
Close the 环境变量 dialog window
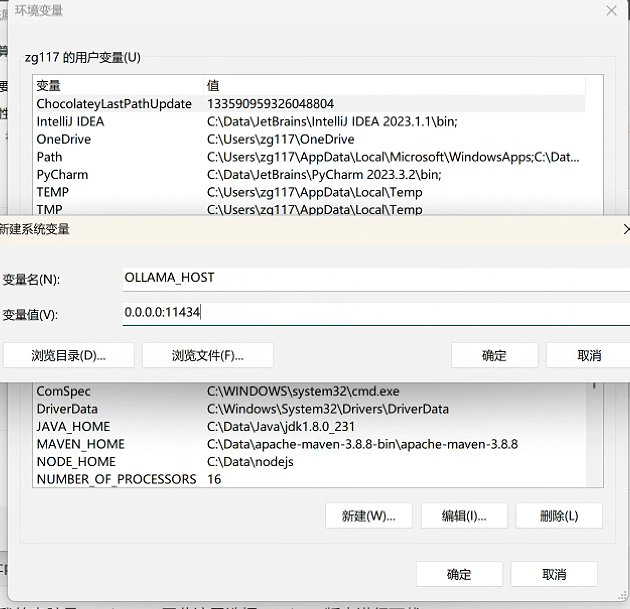click(611, 11)
